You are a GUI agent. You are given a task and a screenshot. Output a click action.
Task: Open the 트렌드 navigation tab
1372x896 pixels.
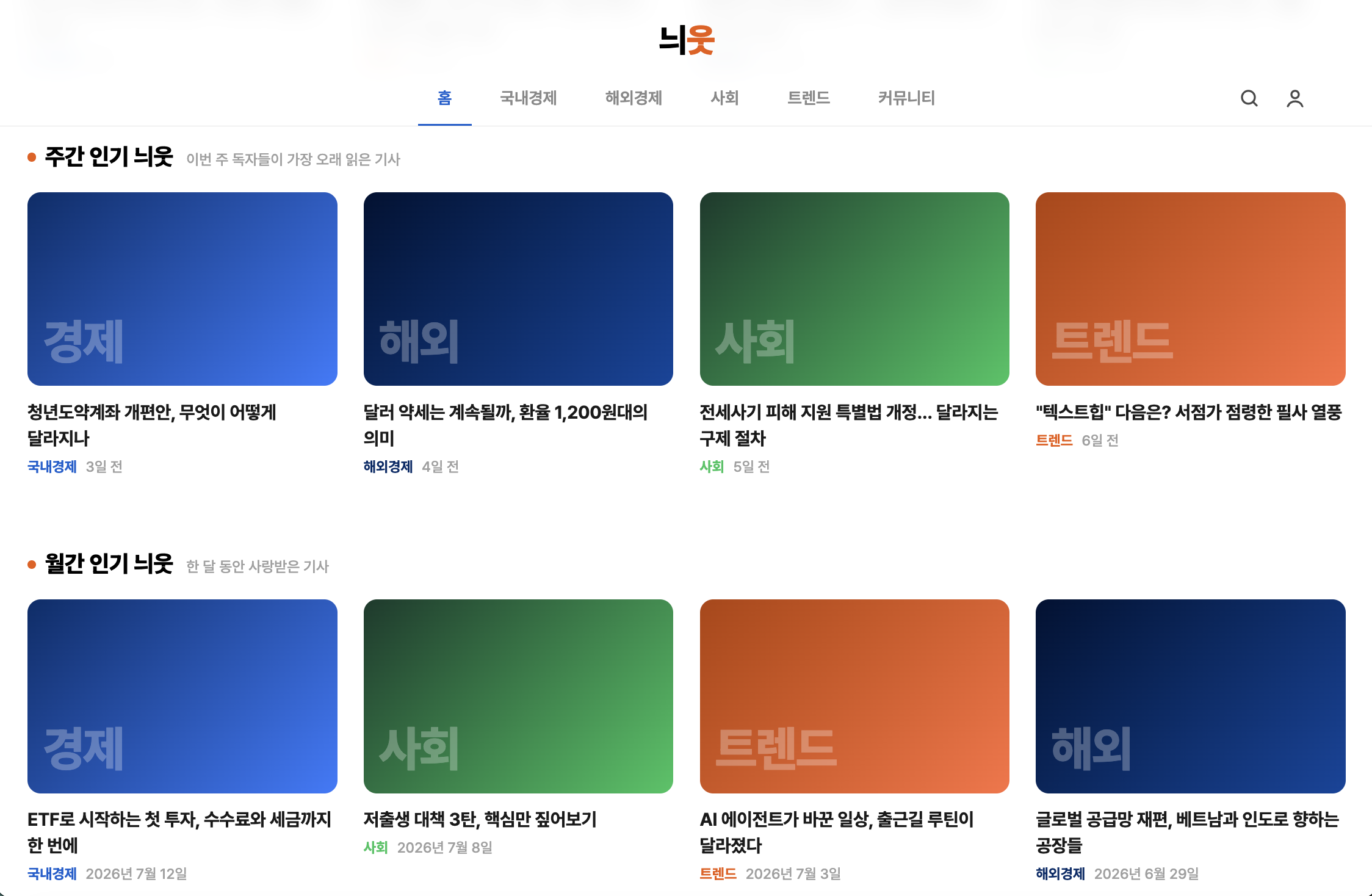808,98
